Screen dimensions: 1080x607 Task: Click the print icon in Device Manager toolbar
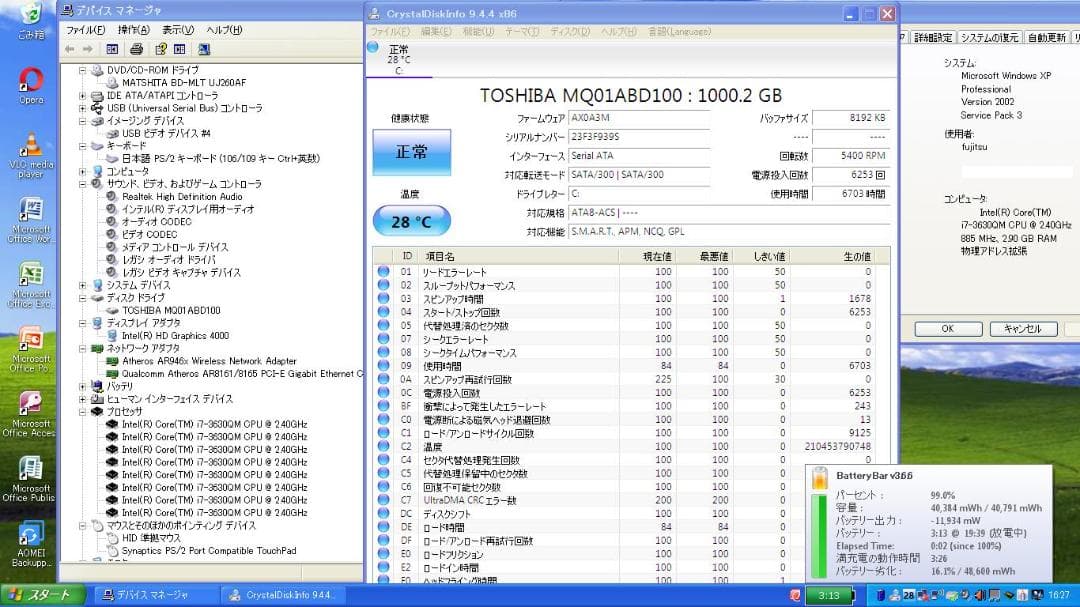[136, 49]
